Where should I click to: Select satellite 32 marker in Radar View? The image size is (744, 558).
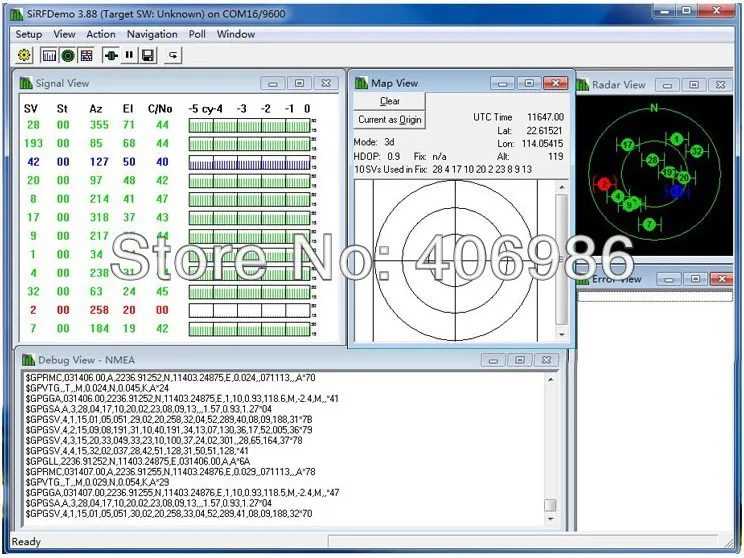coord(697,151)
